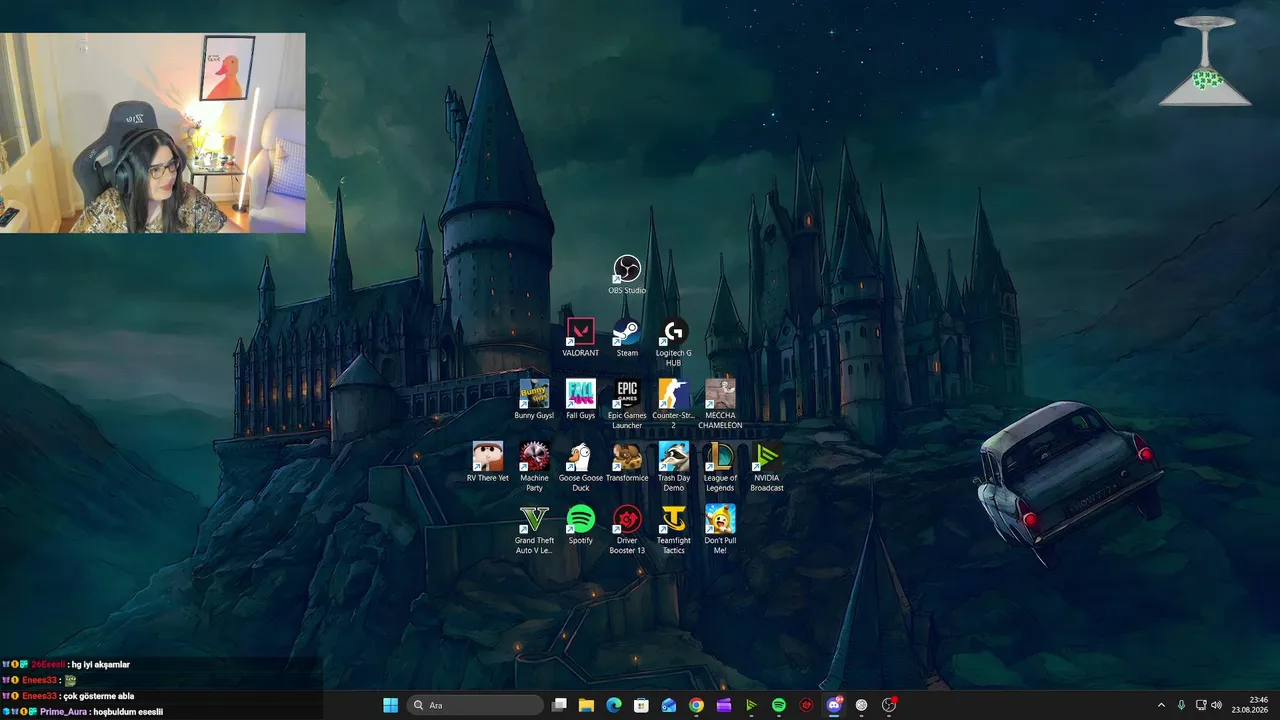Image resolution: width=1280 pixels, height=720 pixels.
Task: Expand the hidden tray icons chevron
Action: [x=1161, y=705]
